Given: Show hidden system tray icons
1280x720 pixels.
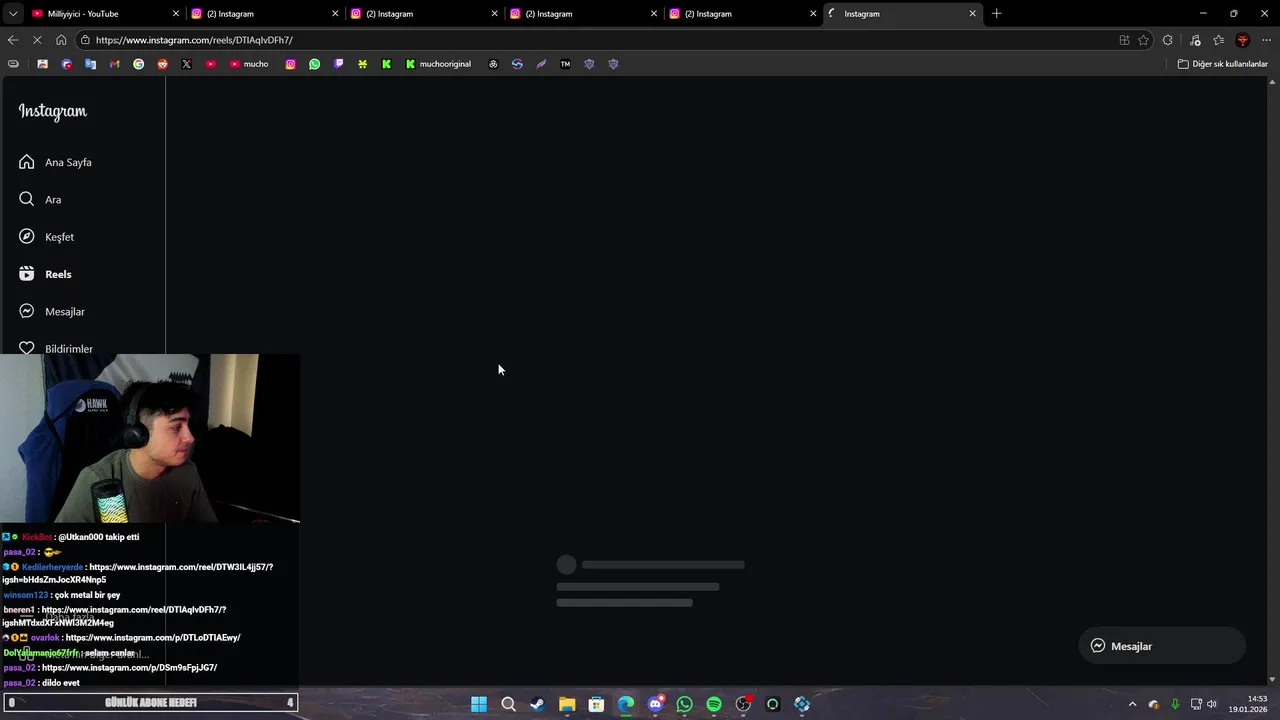Looking at the screenshot, I should [x=1132, y=704].
